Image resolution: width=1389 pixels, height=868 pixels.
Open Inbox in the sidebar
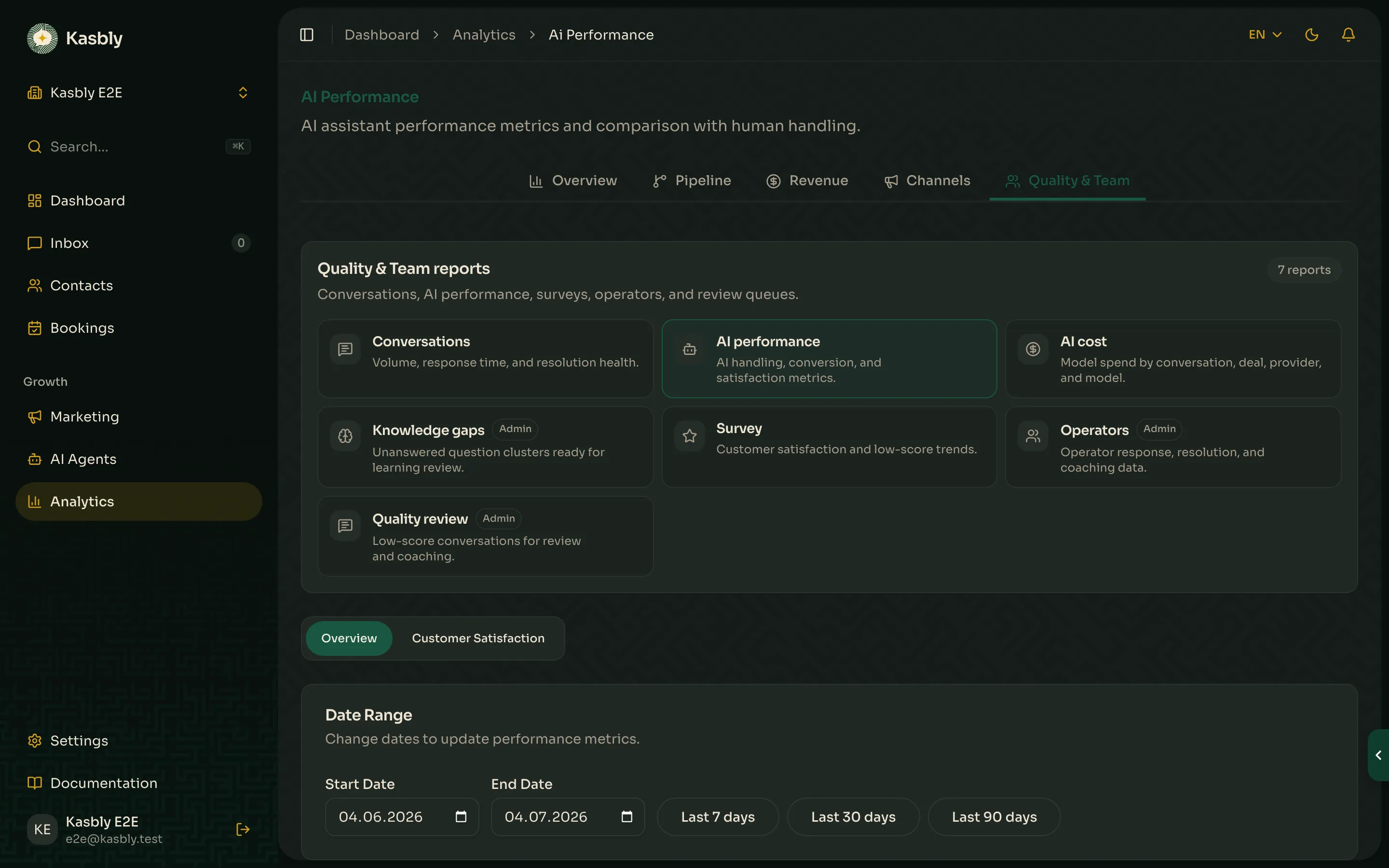[x=138, y=244]
